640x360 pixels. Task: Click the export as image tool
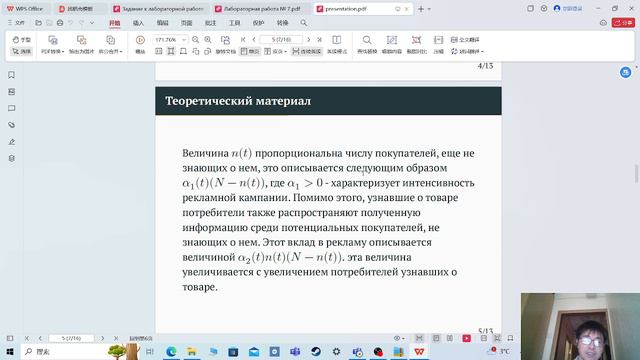(82, 45)
